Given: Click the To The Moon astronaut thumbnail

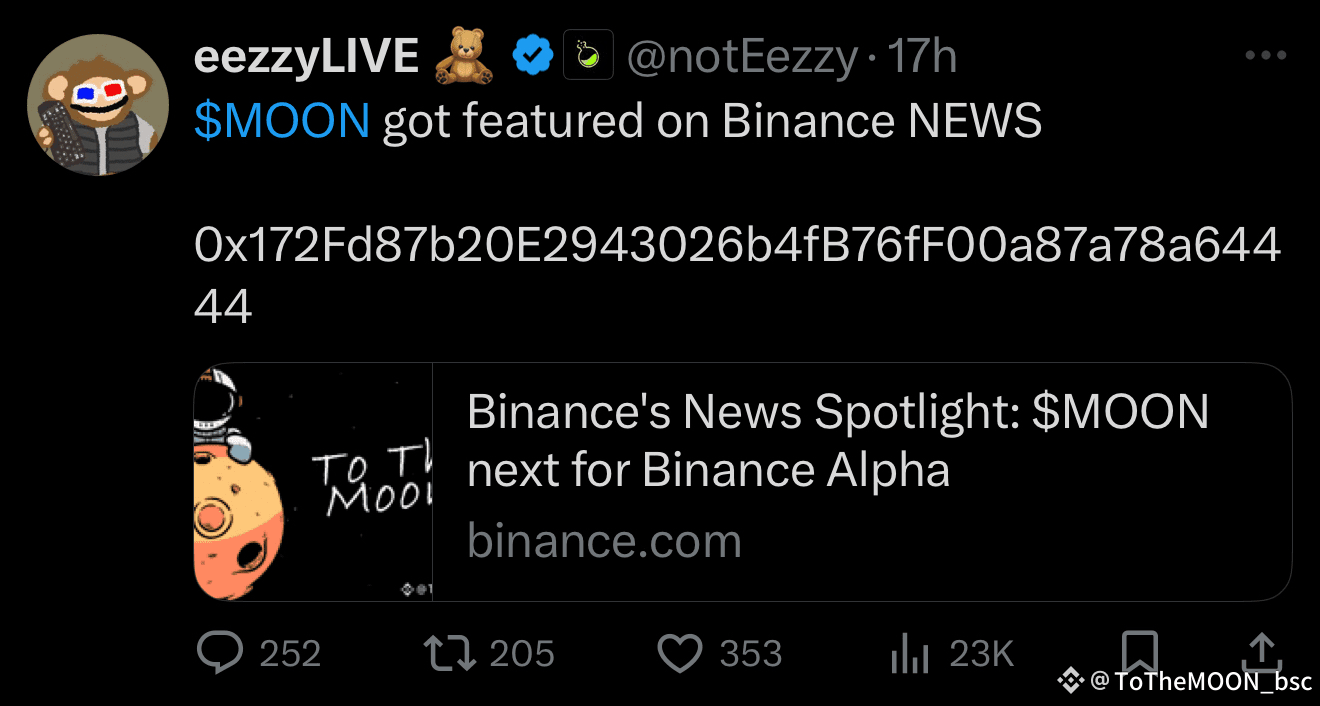Looking at the screenshot, I should point(313,482).
